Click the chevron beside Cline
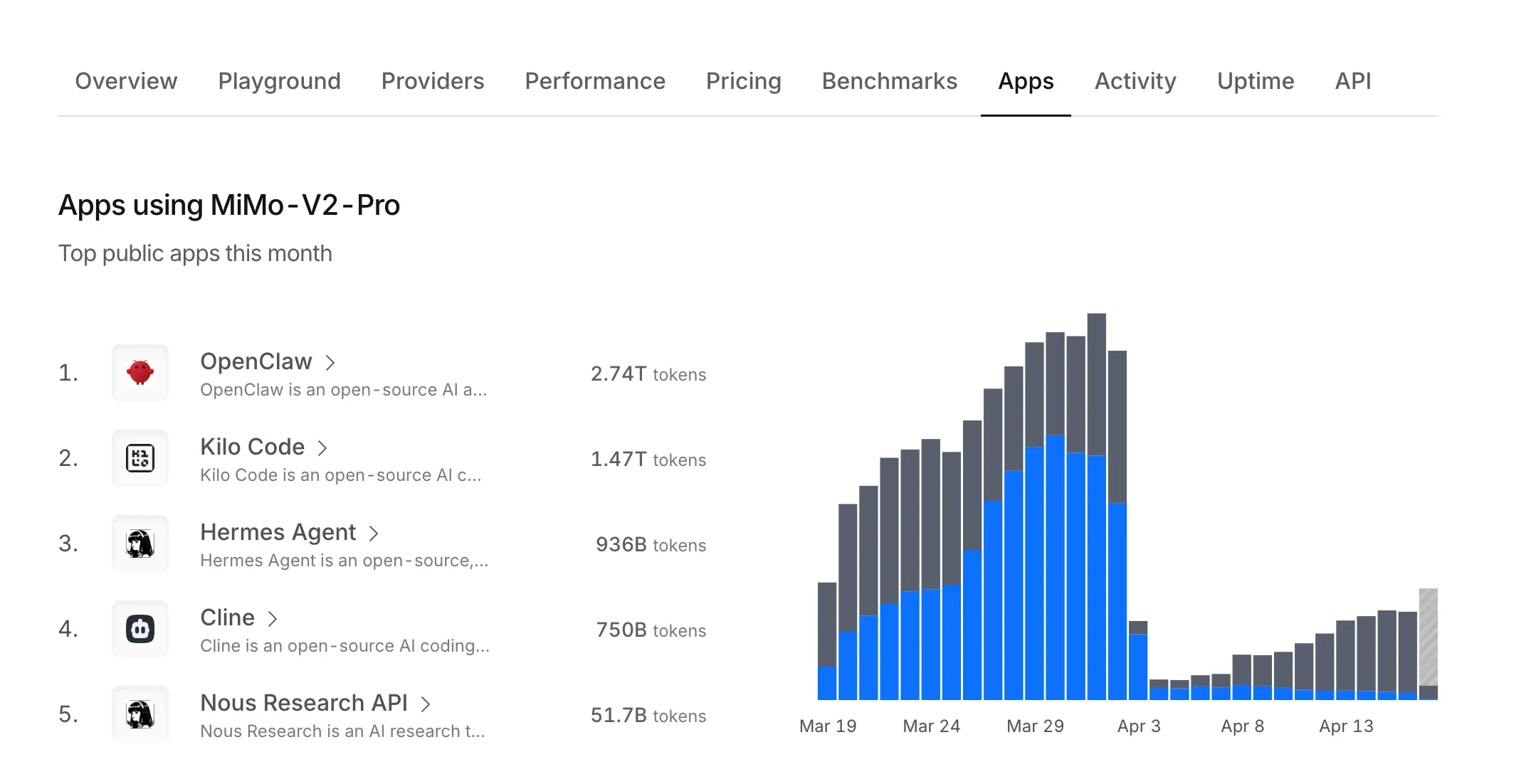The height and width of the screenshot is (784, 1536). [273, 619]
